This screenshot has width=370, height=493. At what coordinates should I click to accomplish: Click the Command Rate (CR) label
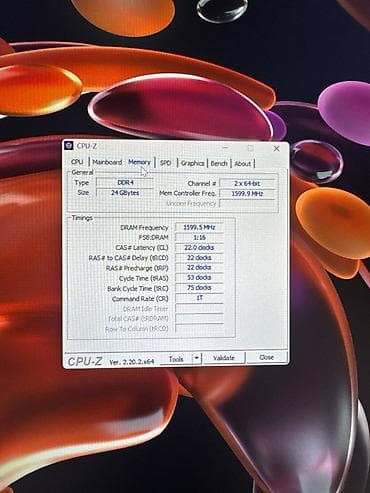pyautogui.click(x=140, y=299)
